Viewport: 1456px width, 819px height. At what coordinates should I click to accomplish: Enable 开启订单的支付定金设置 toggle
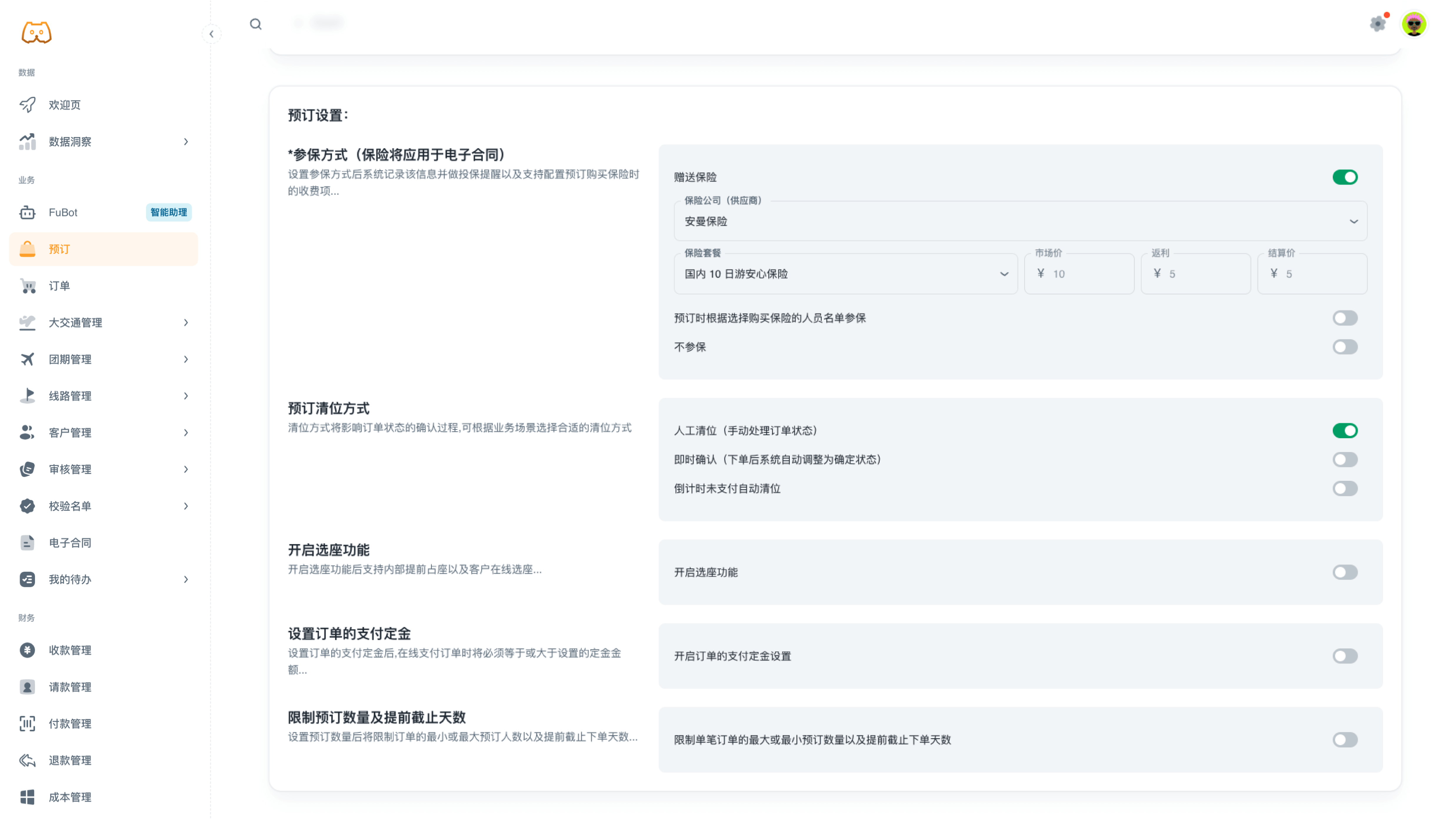1345,656
